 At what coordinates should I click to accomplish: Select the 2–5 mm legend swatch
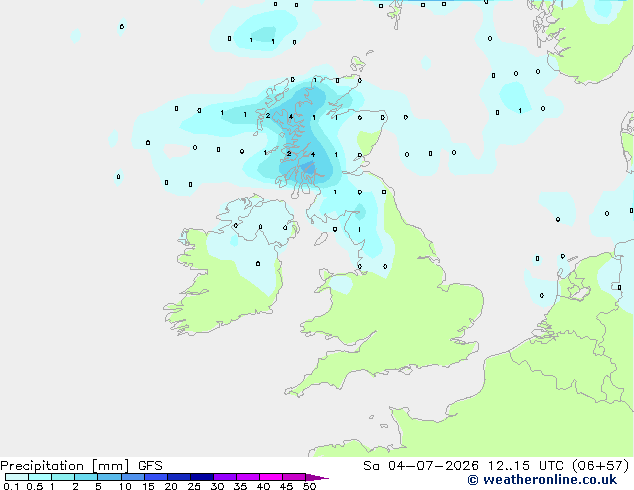pos(86,477)
